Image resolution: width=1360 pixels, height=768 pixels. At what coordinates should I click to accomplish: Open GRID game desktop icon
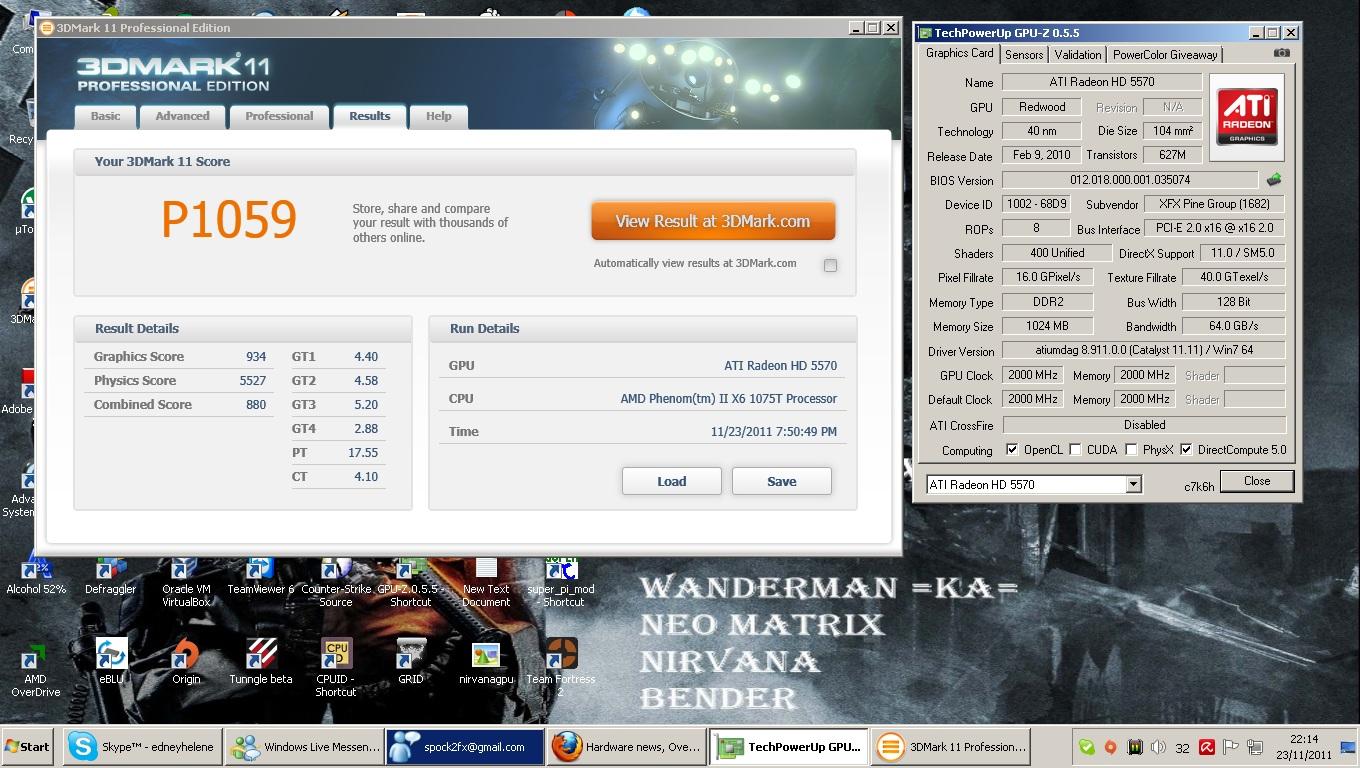[411, 662]
